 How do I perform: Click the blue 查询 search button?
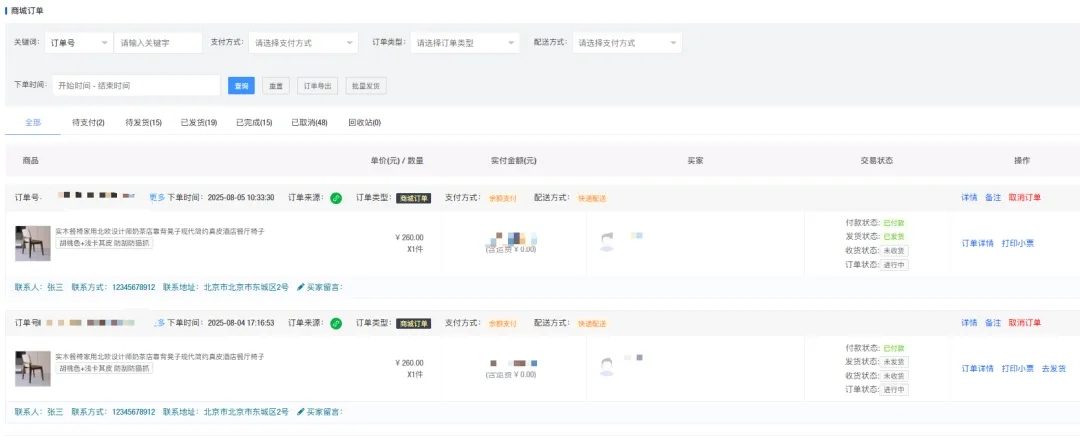click(x=241, y=86)
